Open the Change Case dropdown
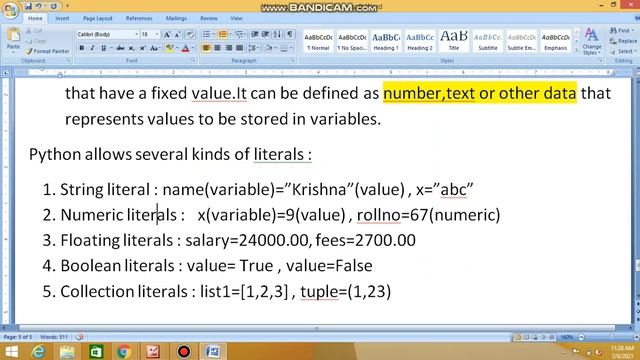 [x=154, y=48]
